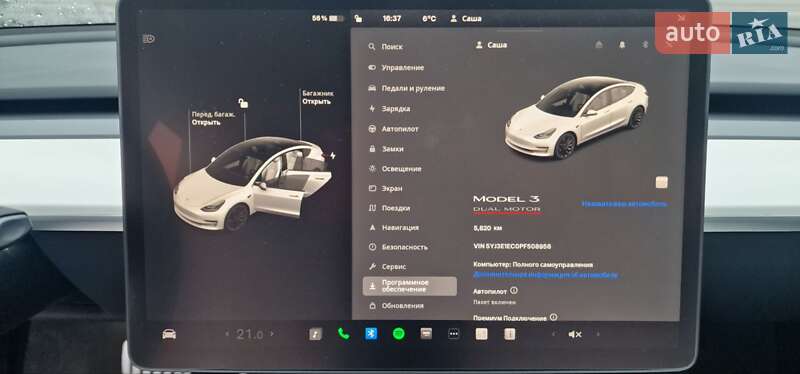The height and width of the screenshot is (374, 800).
Task: Tap the VIN number text
Action: (x=512, y=246)
